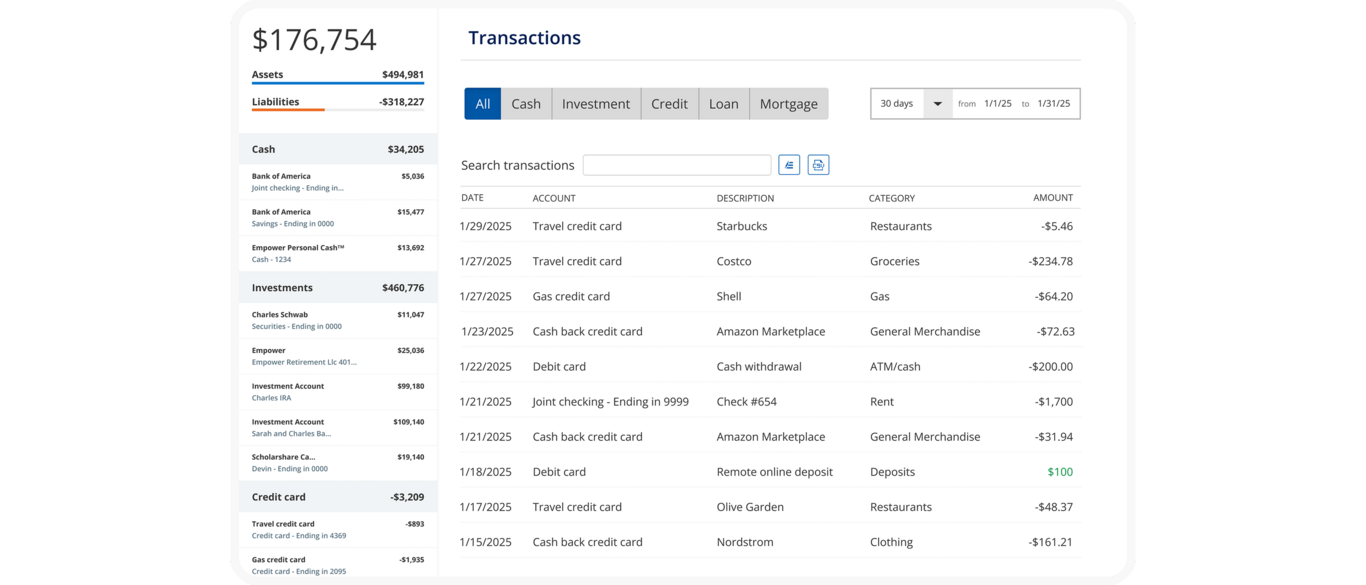Viewport: 1366px width, 585px height.
Task: Open Charles Schwab securities account
Action: (337, 320)
